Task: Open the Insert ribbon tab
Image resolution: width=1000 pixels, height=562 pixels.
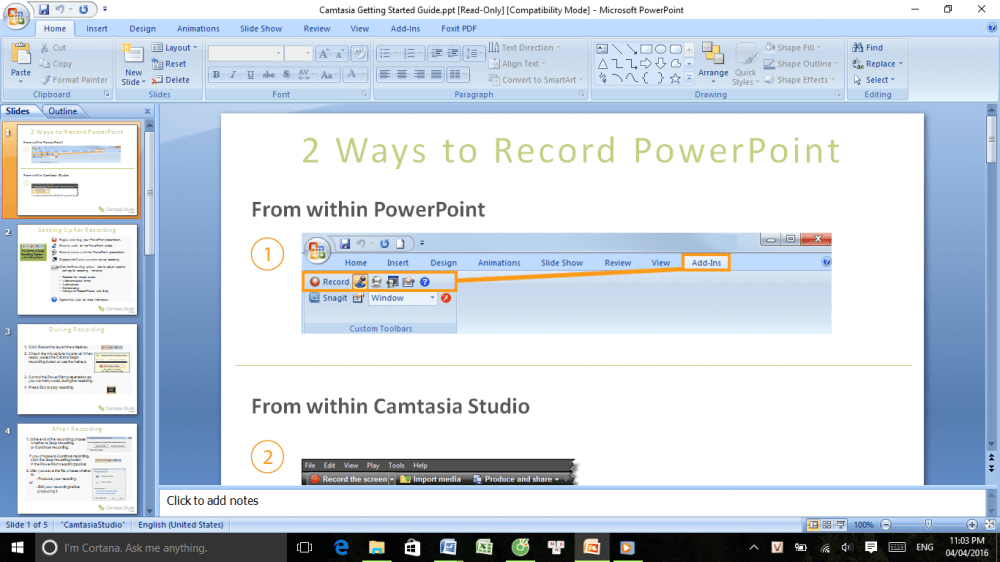Action: click(97, 29)
